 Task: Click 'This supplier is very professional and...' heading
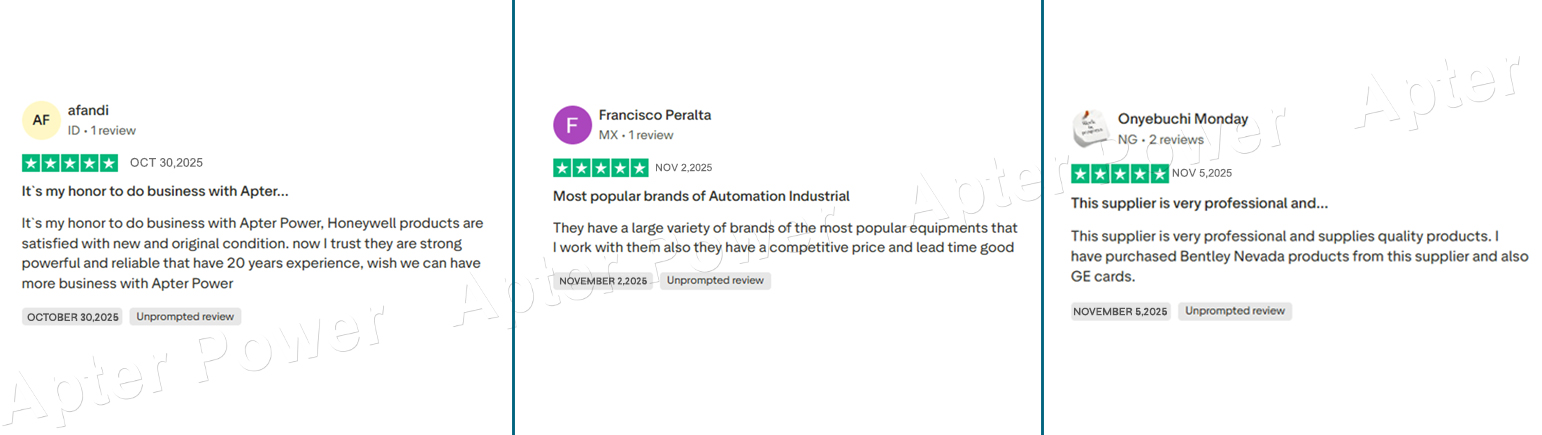[x=1199, y=203]
